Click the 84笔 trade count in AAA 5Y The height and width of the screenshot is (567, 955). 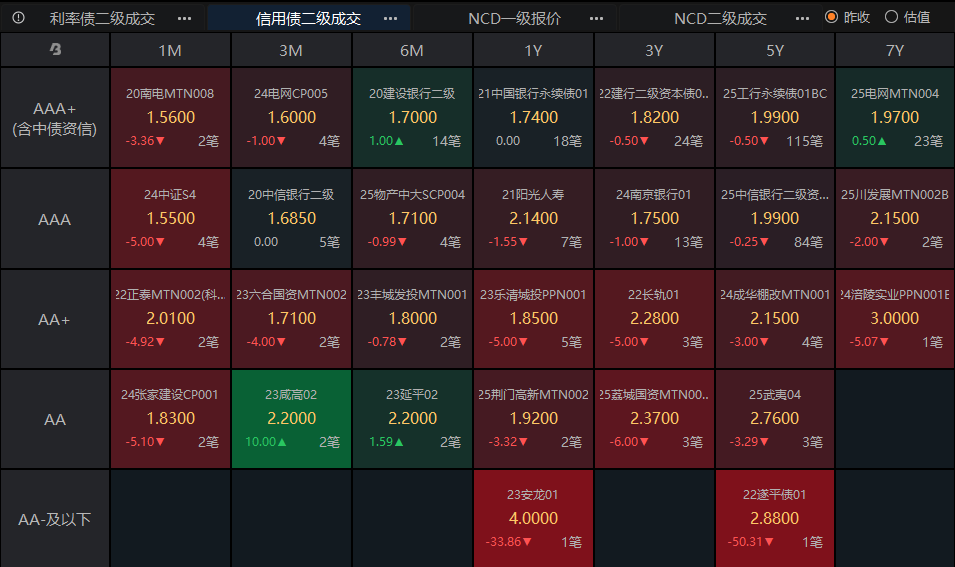coord(808,242)
